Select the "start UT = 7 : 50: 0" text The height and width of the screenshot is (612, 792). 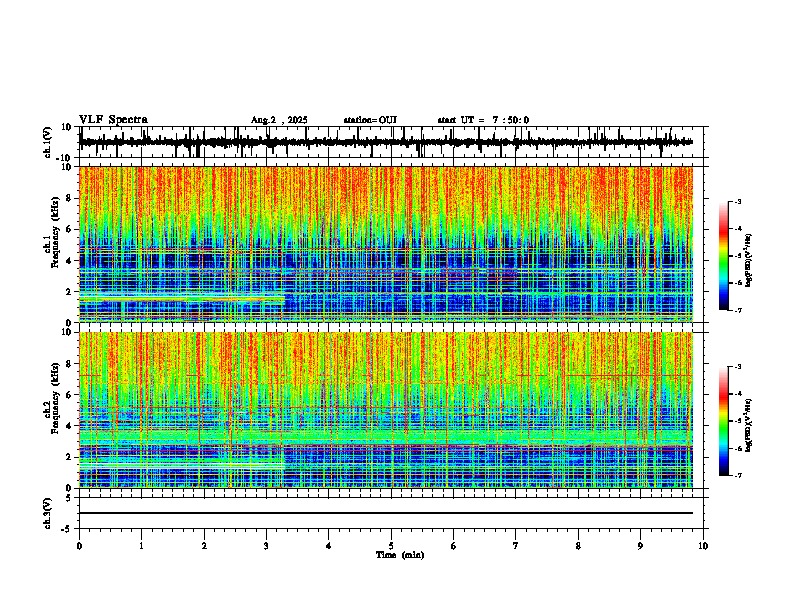[483, 120]
